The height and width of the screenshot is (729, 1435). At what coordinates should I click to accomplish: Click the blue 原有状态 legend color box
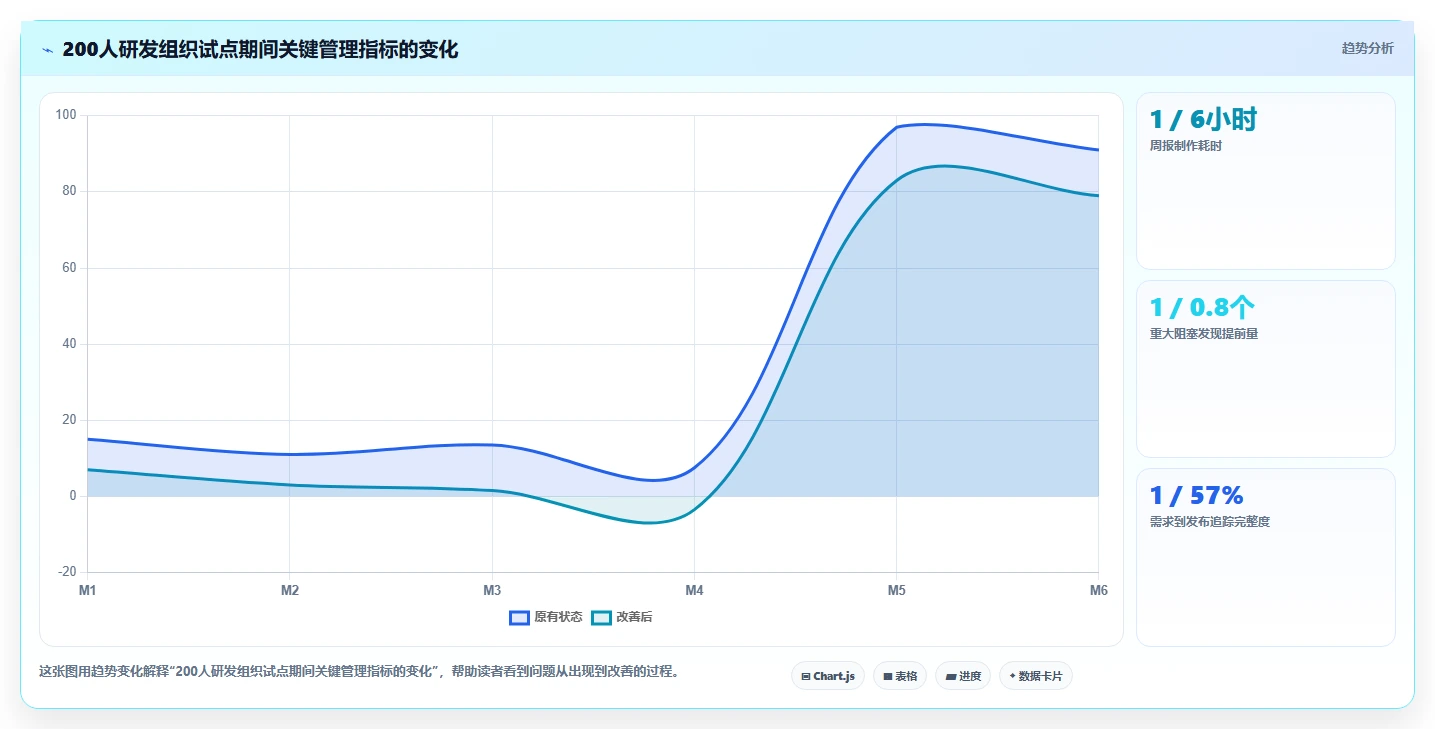coord(519,617)
